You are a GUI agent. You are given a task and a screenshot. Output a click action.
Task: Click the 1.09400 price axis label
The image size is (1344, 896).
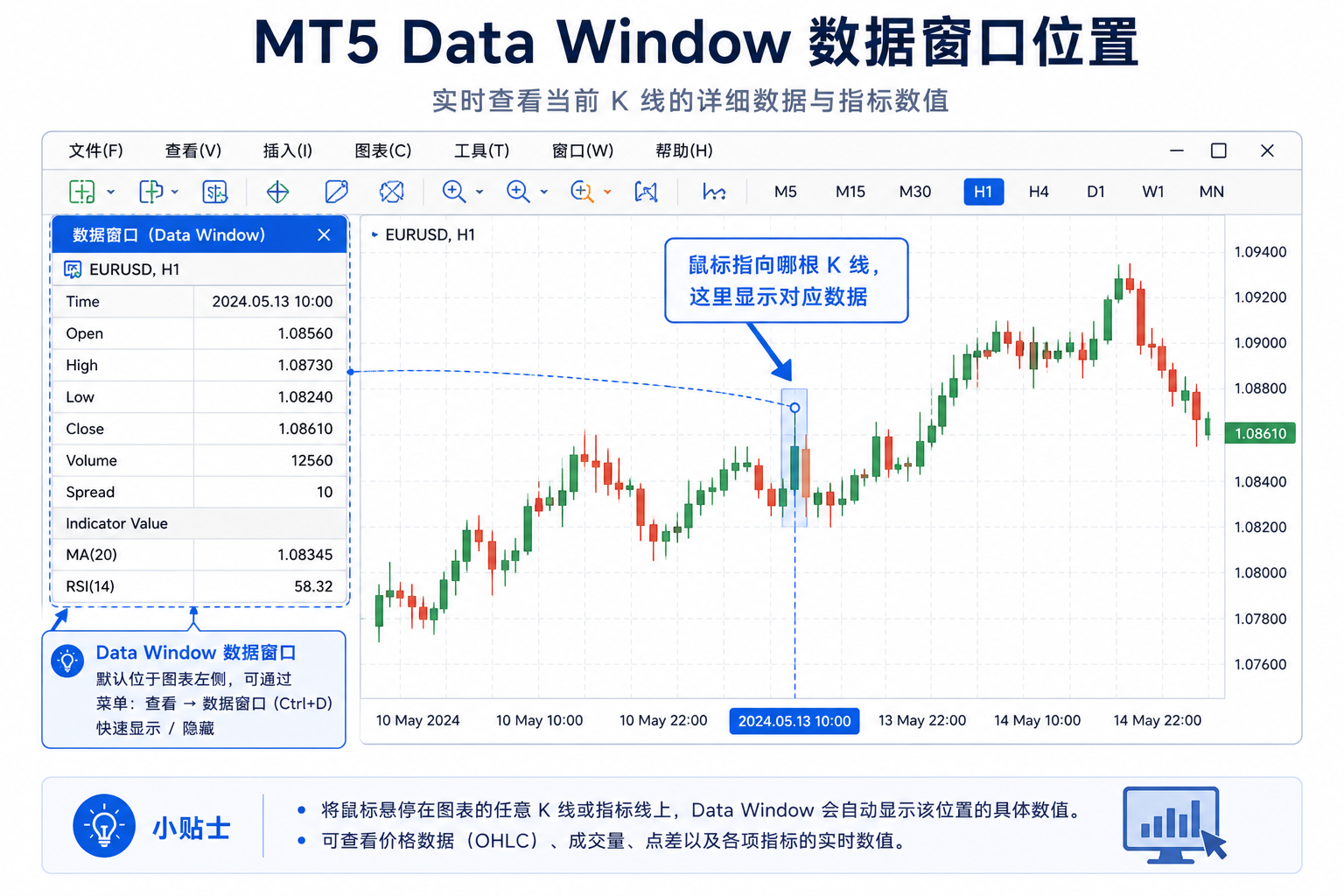coord(1260,252)
